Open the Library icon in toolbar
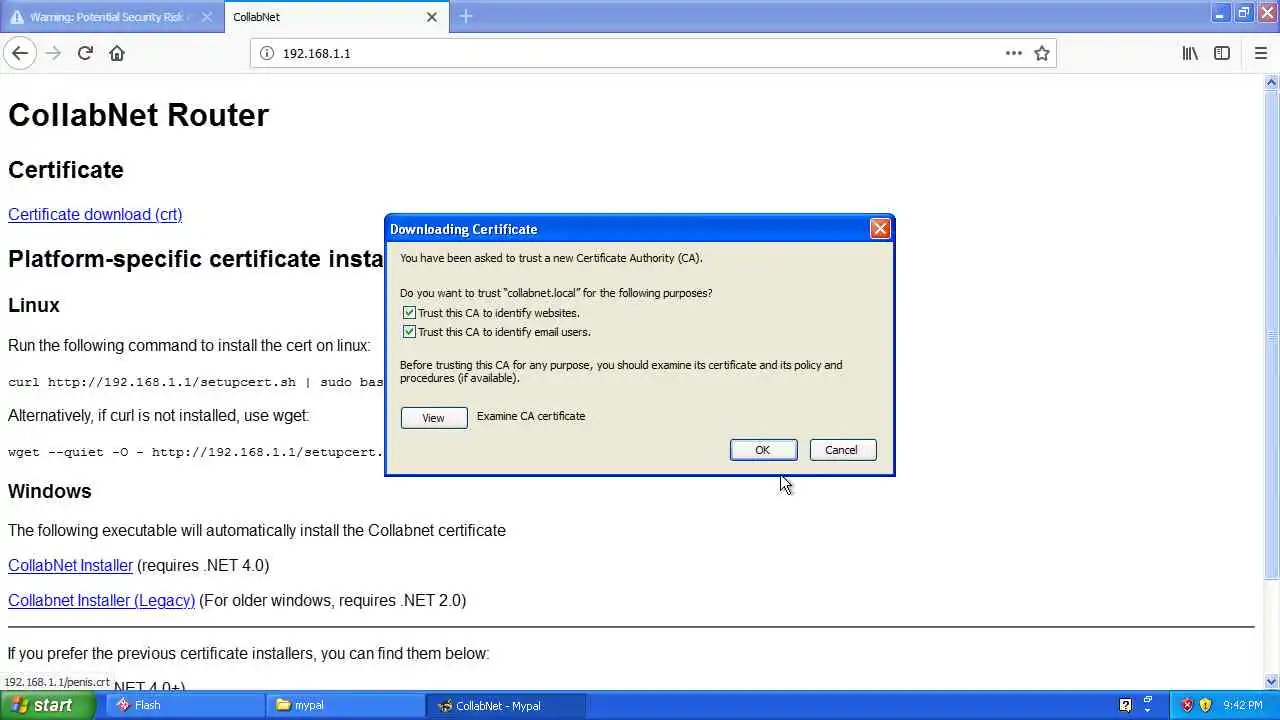Viewport: 1280px width, 720px height. [1190, 53]
